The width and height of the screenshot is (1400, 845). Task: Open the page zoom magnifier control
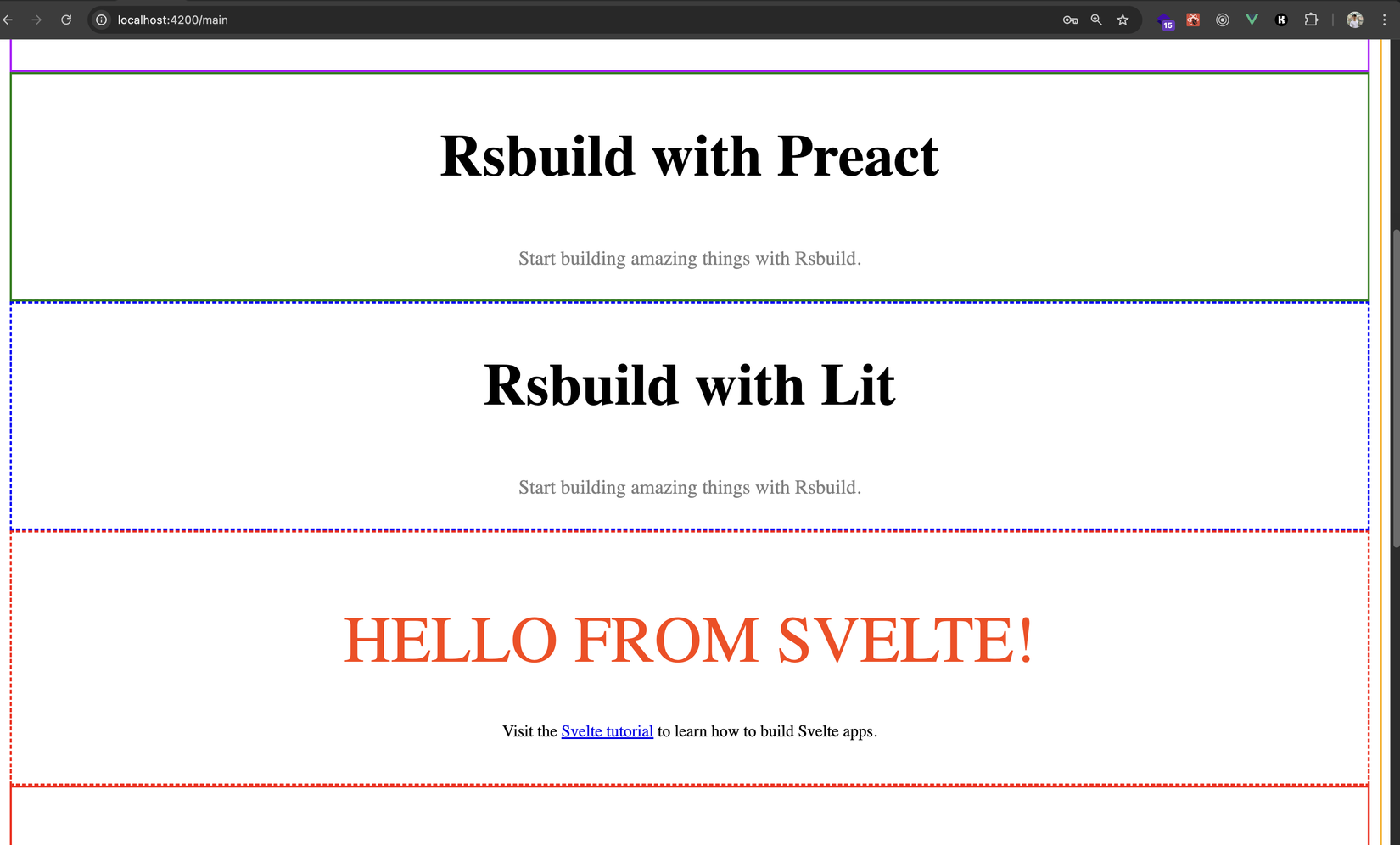(x=1096, y=20)
